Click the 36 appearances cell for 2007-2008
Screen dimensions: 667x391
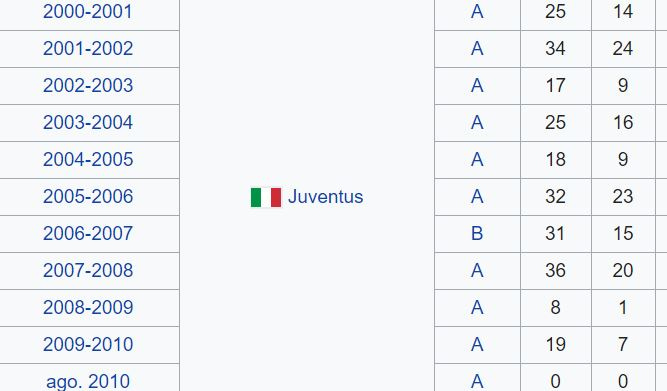(556, 271)
